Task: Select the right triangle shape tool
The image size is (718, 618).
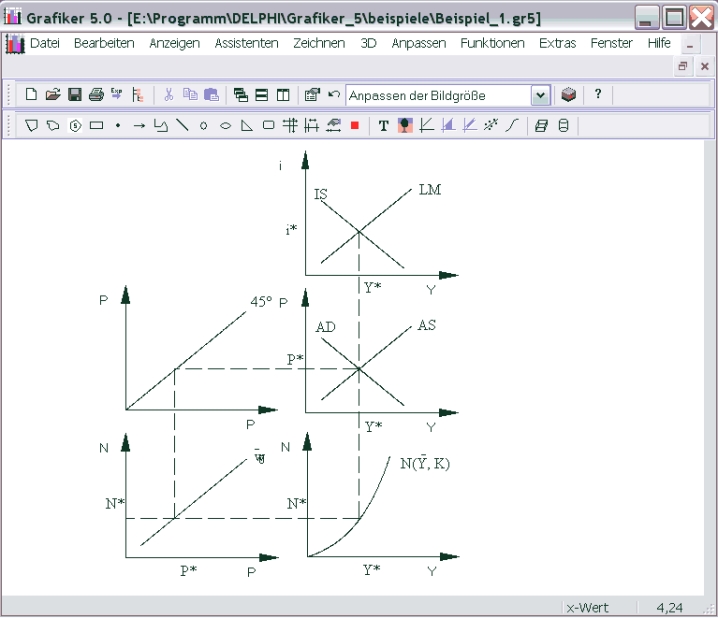Action: coord(246,126)
